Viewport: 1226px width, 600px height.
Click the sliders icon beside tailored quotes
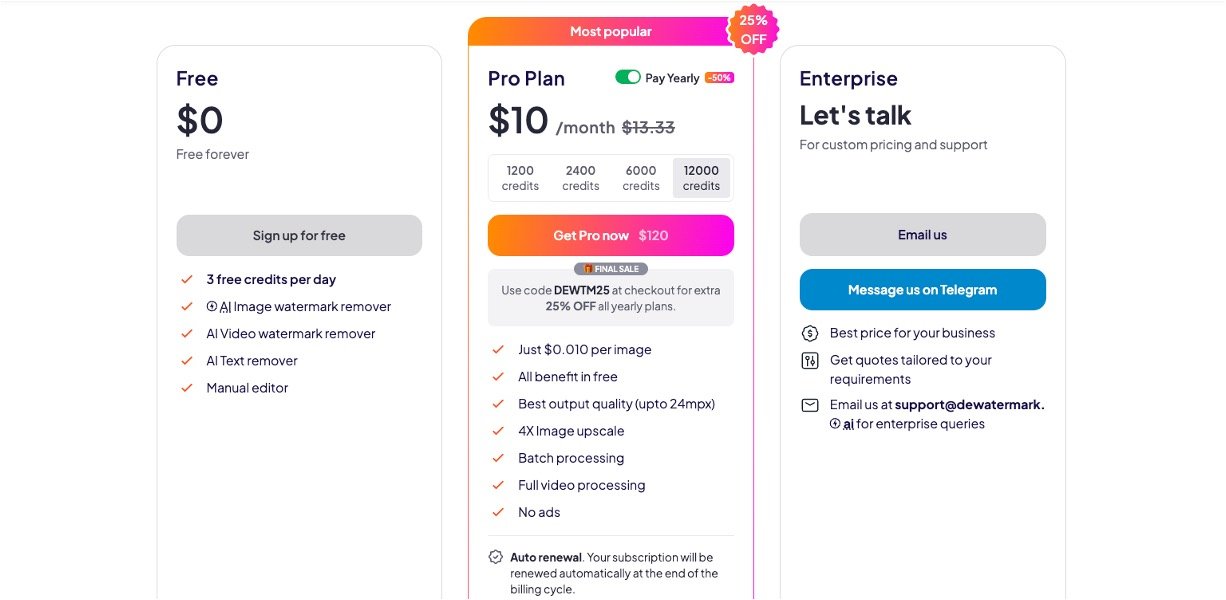[x=810, y=361]
